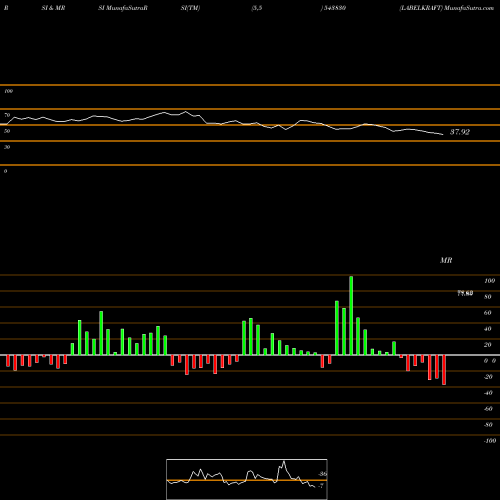The image size is (500, 500).
Task: Click the last red MR histogram bar
Action: tap(444, 370)
